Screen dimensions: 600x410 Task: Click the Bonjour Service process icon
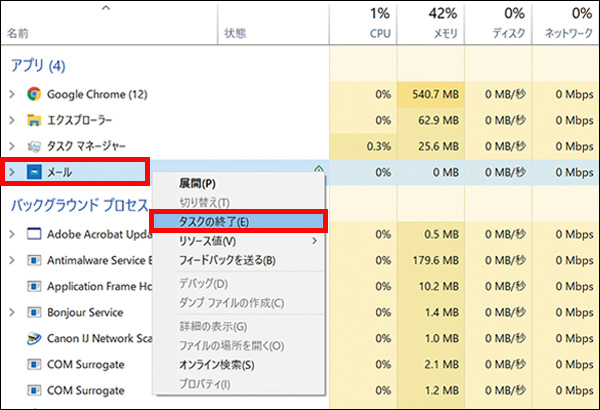[34, 312]
